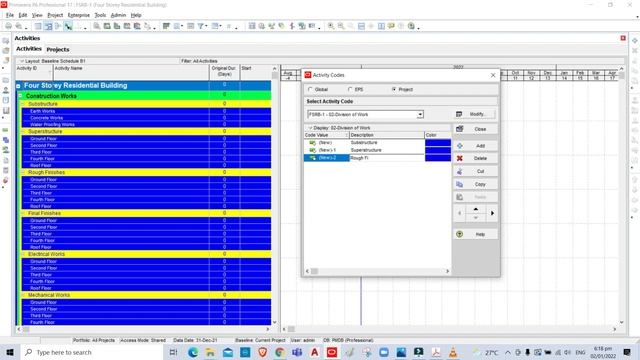Open the Project menu
The height and width of the screenshot is (360, 640).
[x=55, y=15]
